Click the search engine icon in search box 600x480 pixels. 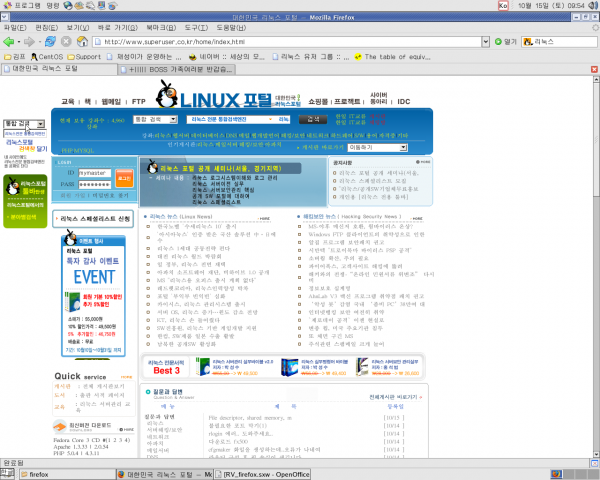[528, 42]
